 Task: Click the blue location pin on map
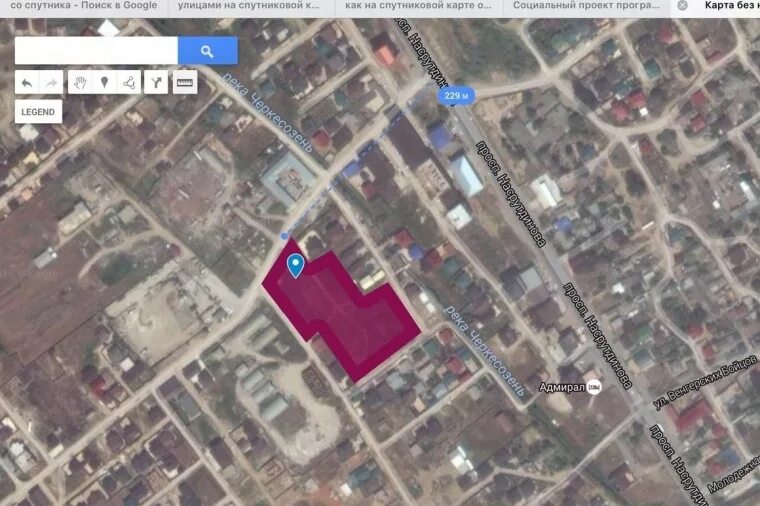[x=295, y=266]
